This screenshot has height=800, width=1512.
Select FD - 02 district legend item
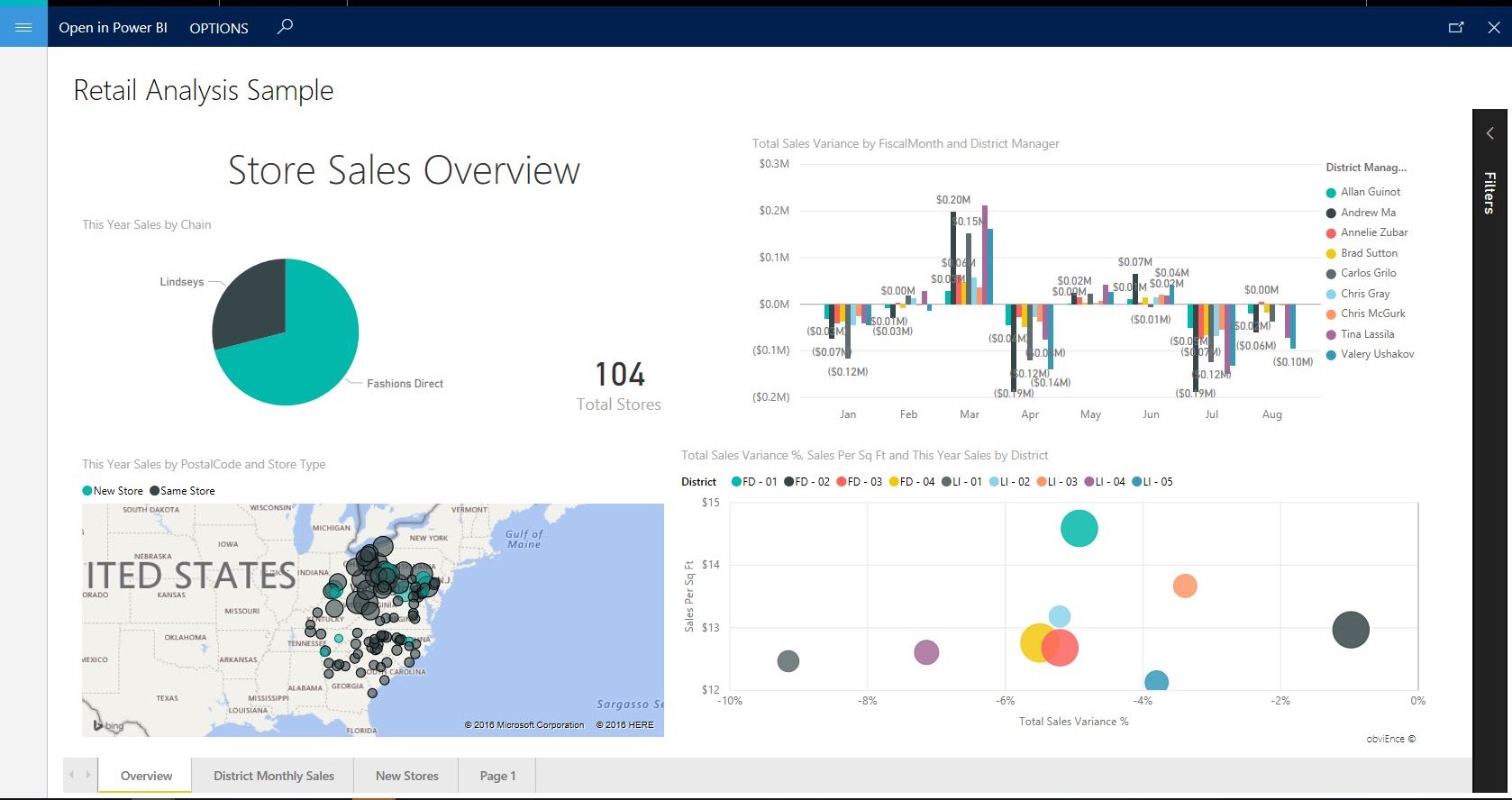[x=806, y=482]
